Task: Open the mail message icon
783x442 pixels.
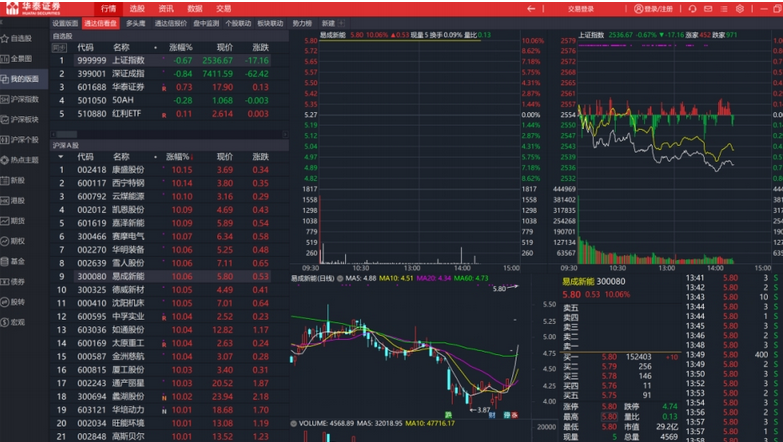Action: point(708,8)
